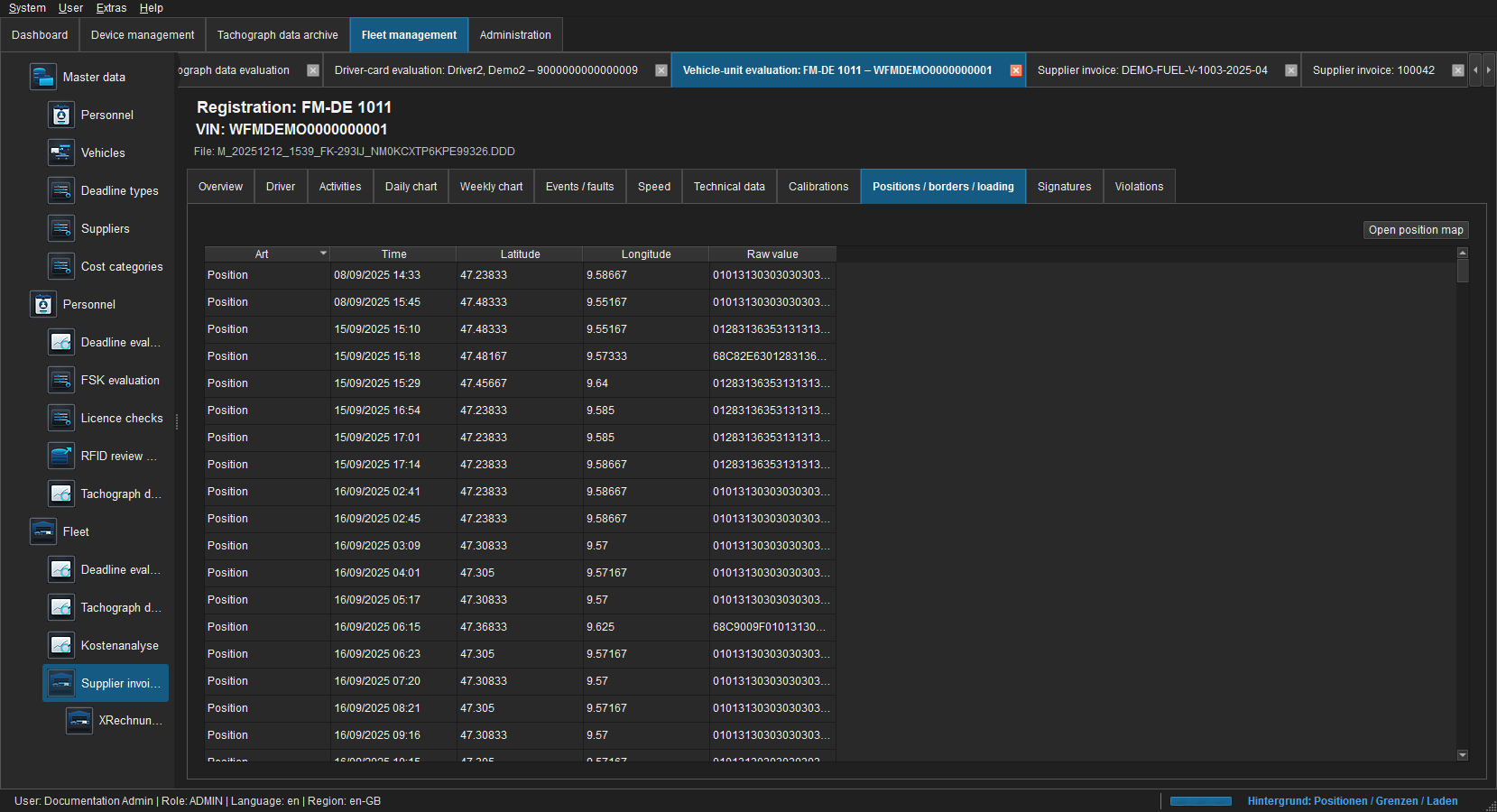The image size is (1497, 812).
Task: Close the Driver-card evaluation Driver2 tab
Action: [x=661, y=70]
